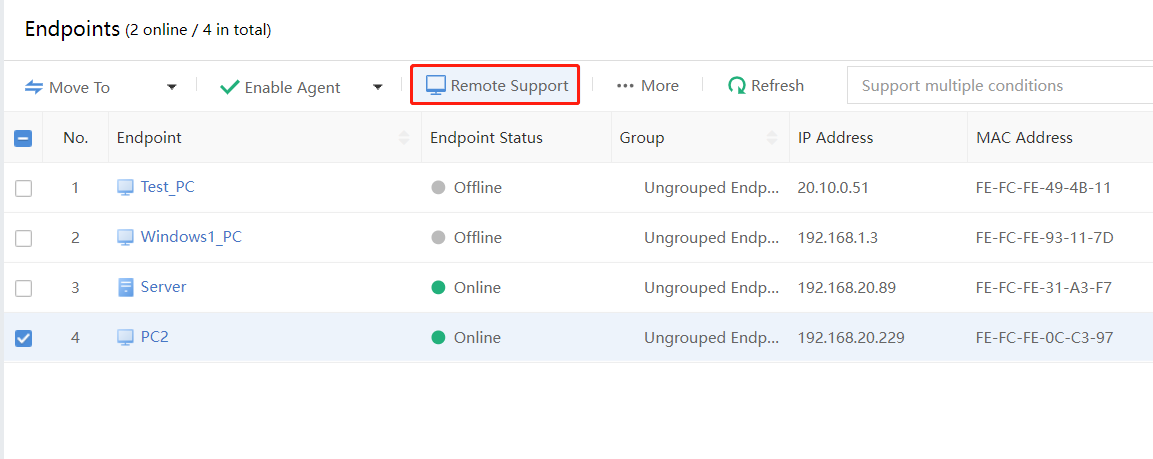Click the Server endpoint icon

125,288
